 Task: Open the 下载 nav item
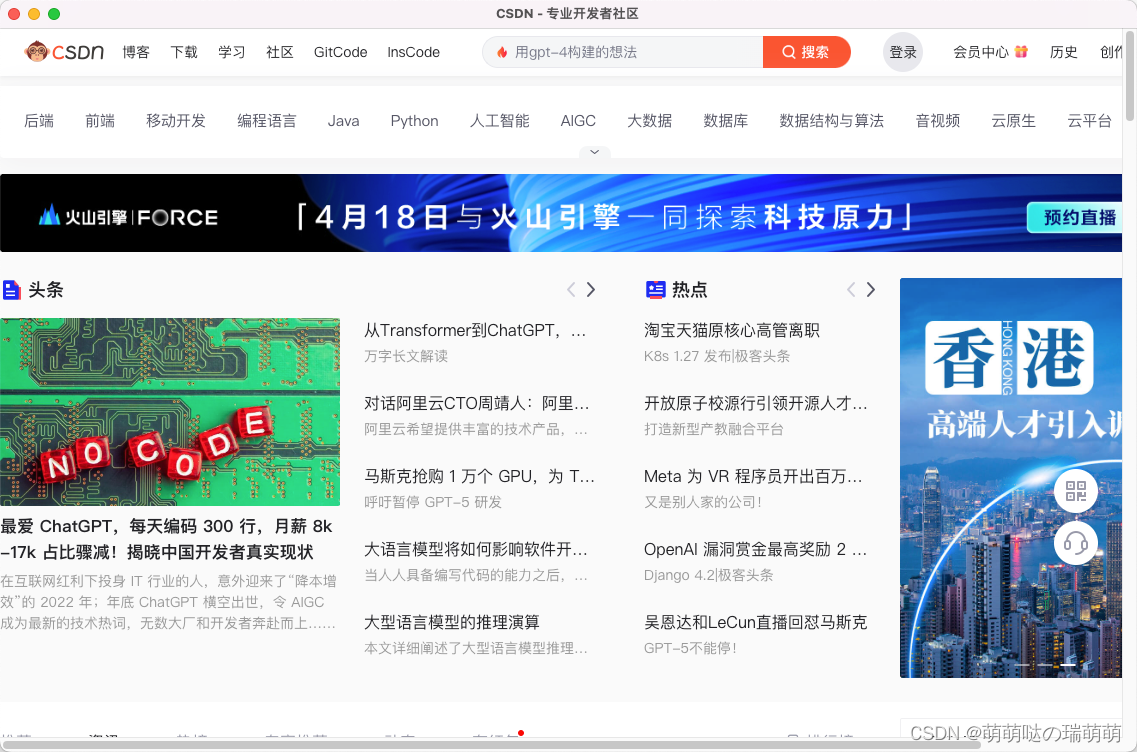183,52
